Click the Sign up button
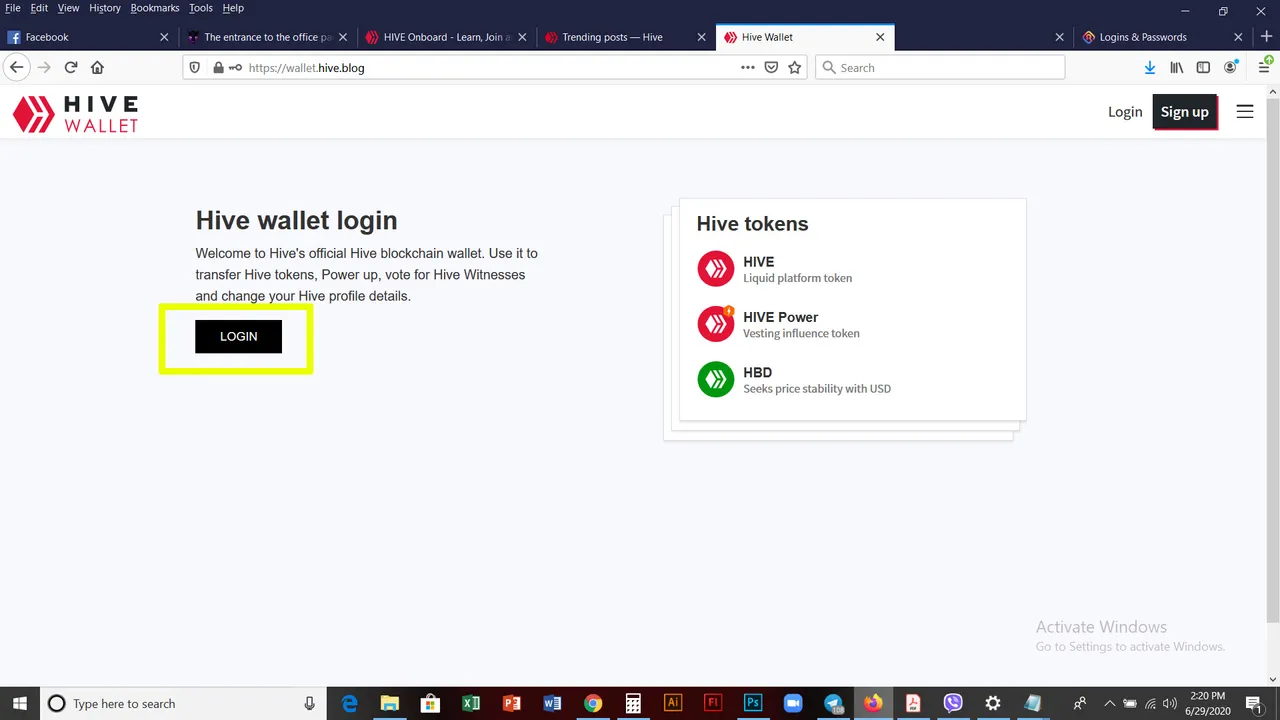Viewport: 1280px width, 720px height. point(1185,112)
